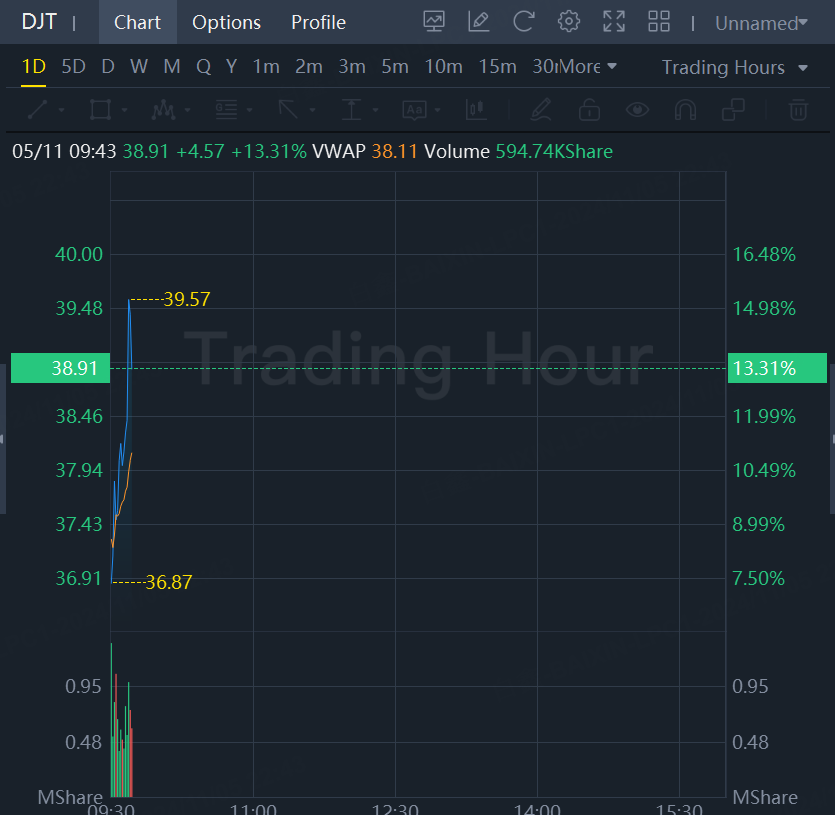Select the 3m interval
Viewport: 835px width, 815px height.
coord(352,67)
